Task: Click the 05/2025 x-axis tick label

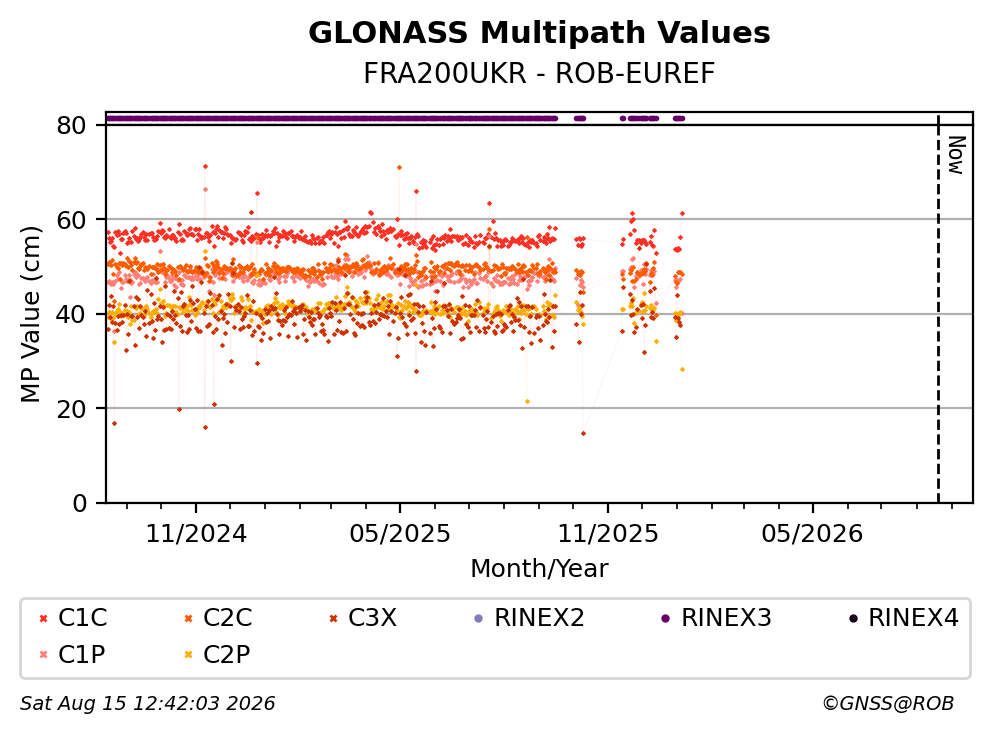Action: (x=400, y=534)
